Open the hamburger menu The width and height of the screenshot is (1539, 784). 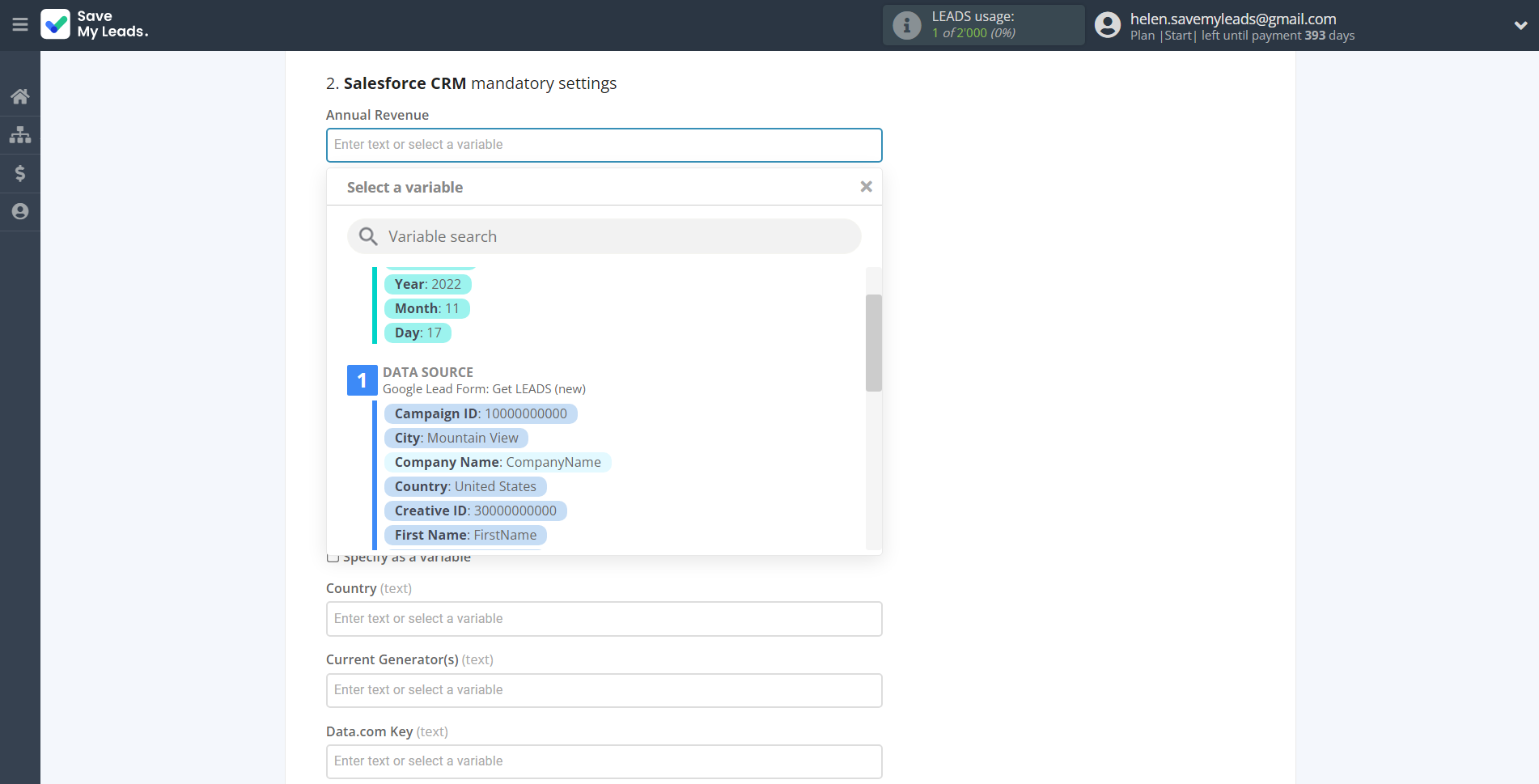point(20,24)
